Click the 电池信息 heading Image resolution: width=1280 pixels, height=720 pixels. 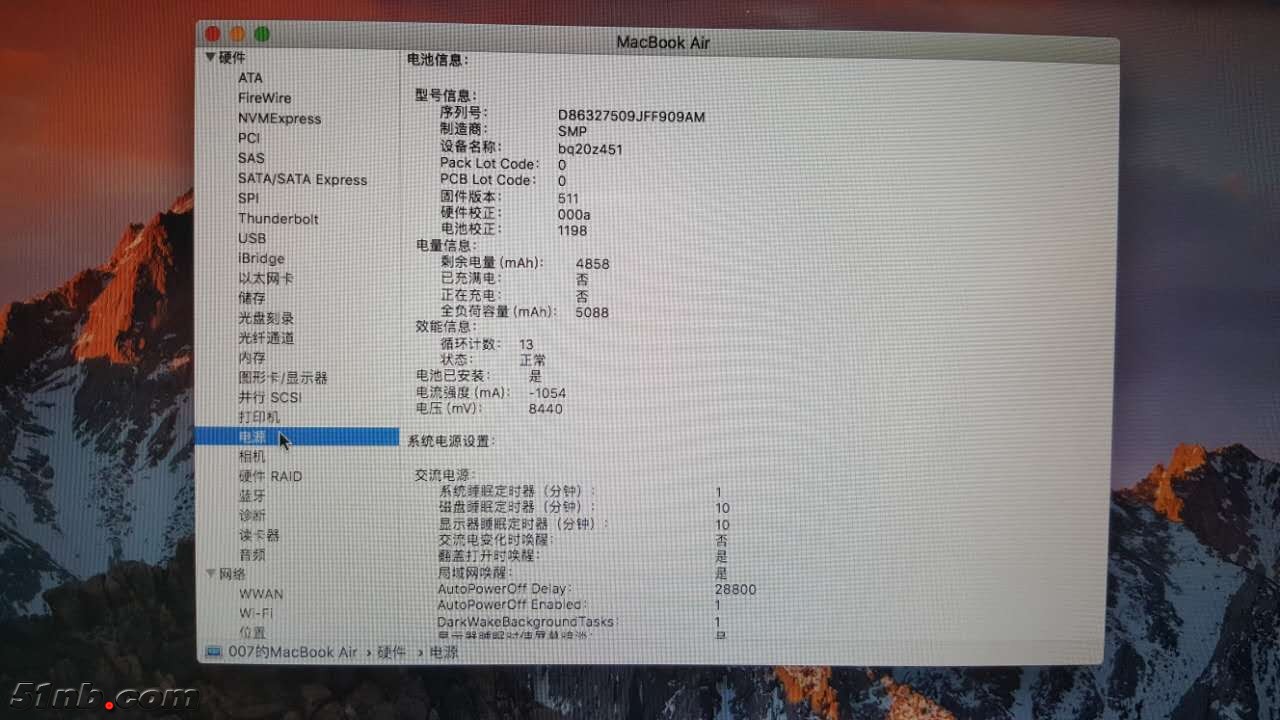click(437, 60)
